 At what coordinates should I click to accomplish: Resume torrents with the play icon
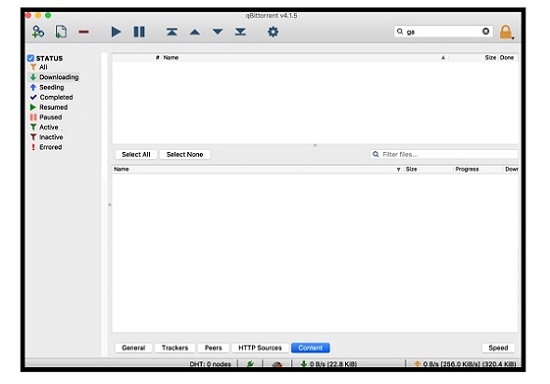116,32
